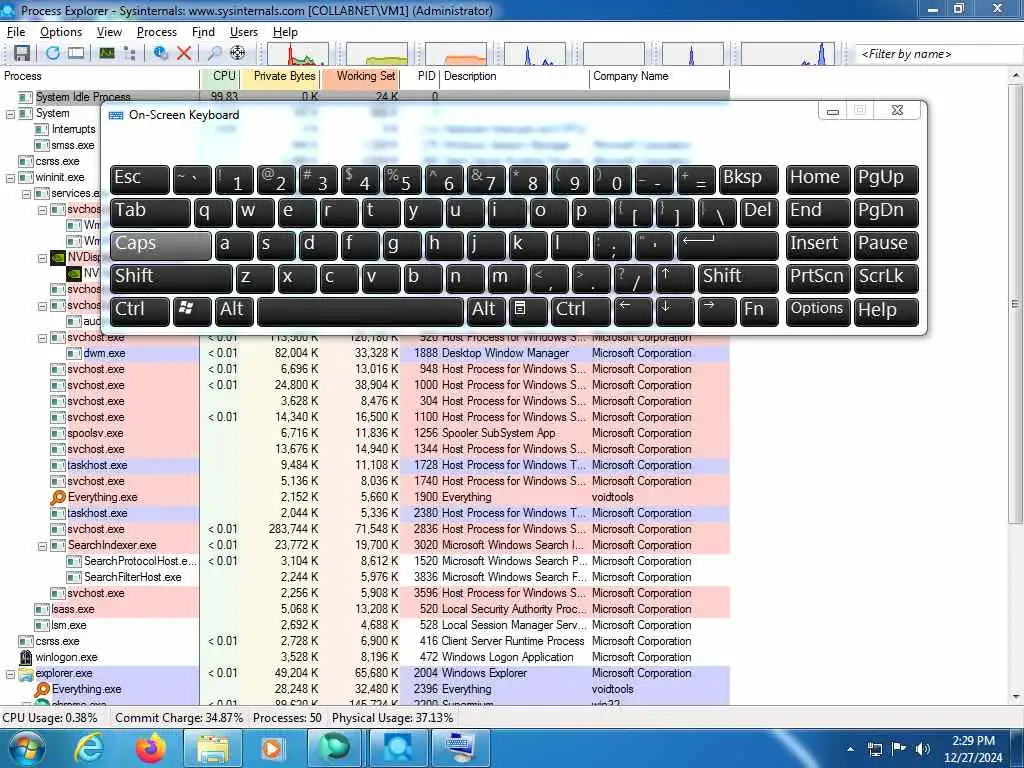Viewport: 1024px width, 768px height.
Task: Click the orange physical memory mini graph
Action: point(456,54)
